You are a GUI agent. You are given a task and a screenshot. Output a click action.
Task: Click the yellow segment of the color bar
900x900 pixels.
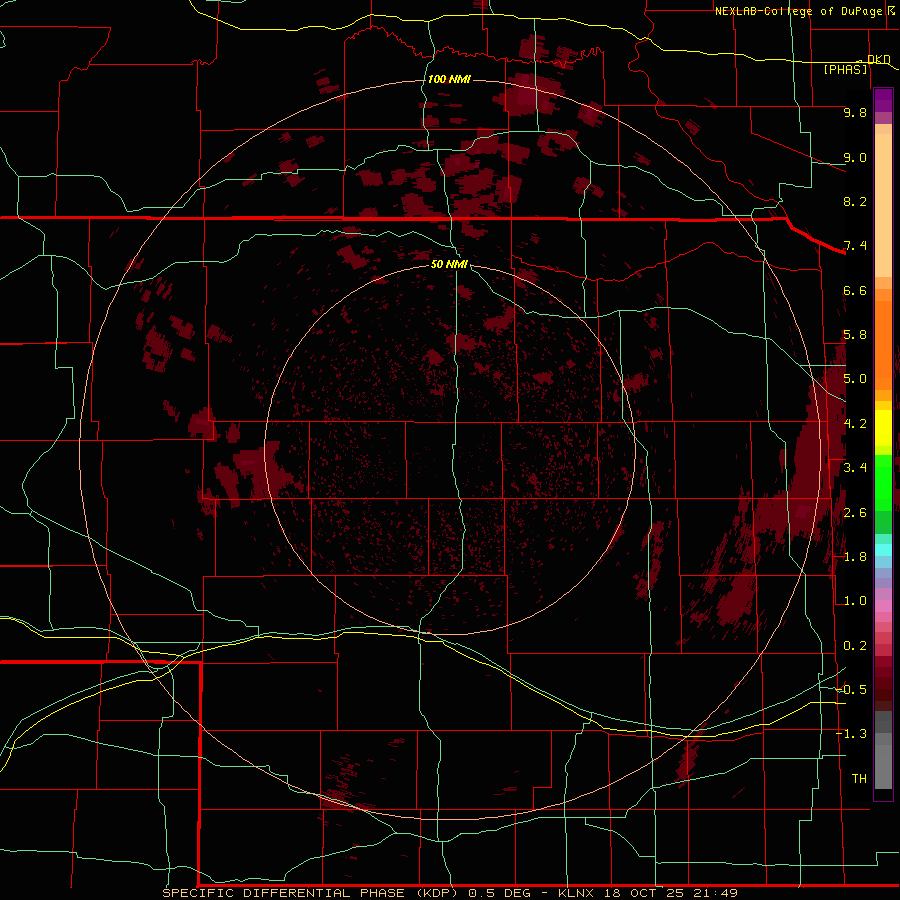[883, 428]
